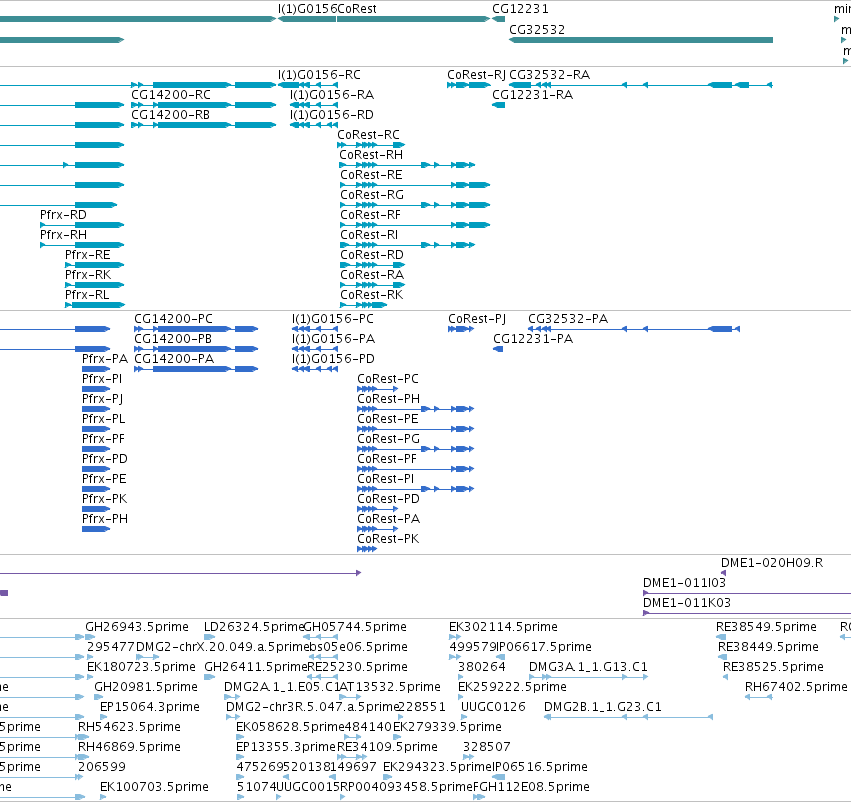Viewport: 851px width, 802px height.
Task: Click the Pfrx-PK protein label
Action: coord(105,499)
